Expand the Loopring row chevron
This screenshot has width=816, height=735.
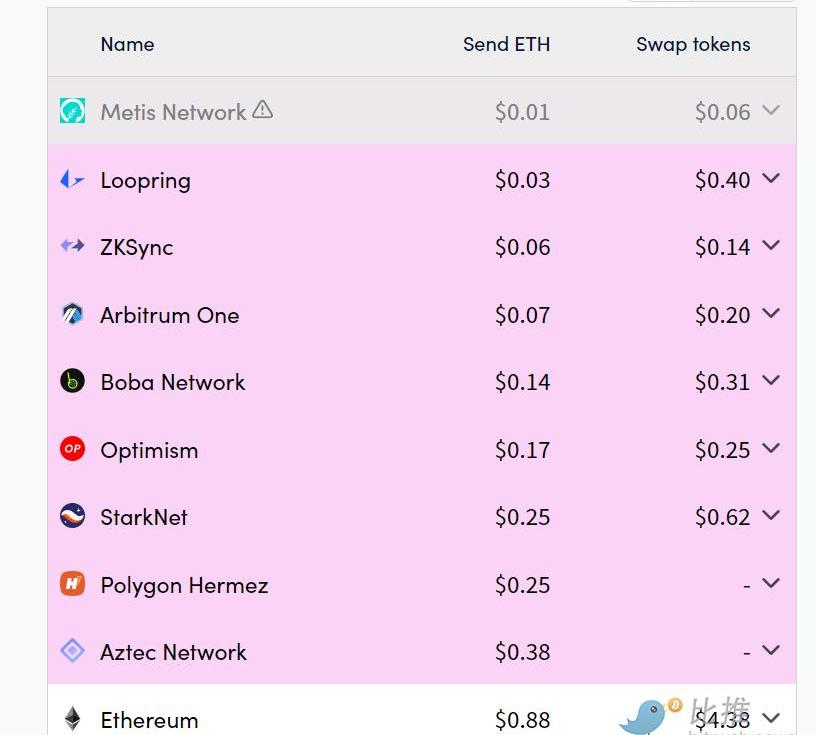coord(771,179)
